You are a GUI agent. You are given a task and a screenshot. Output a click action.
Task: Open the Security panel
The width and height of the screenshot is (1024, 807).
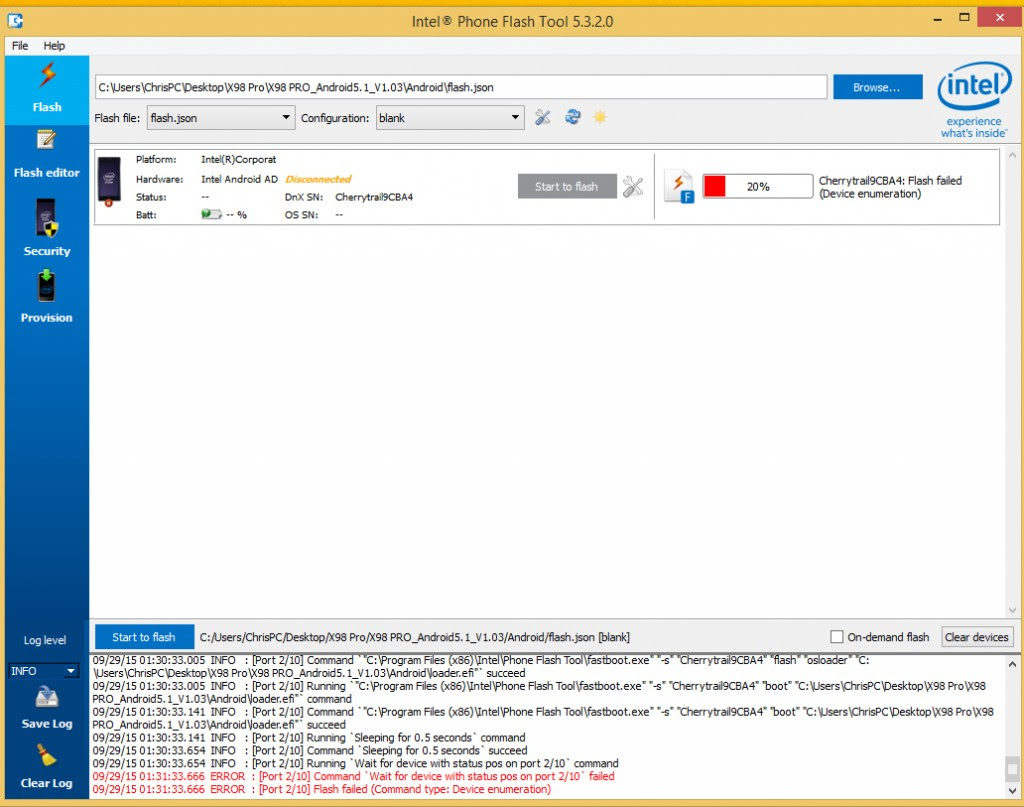47,227
